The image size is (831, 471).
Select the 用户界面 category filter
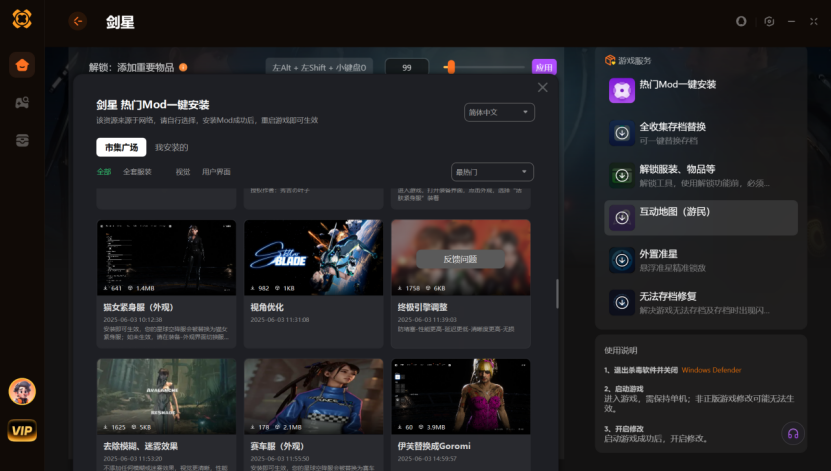coord(216,172)
